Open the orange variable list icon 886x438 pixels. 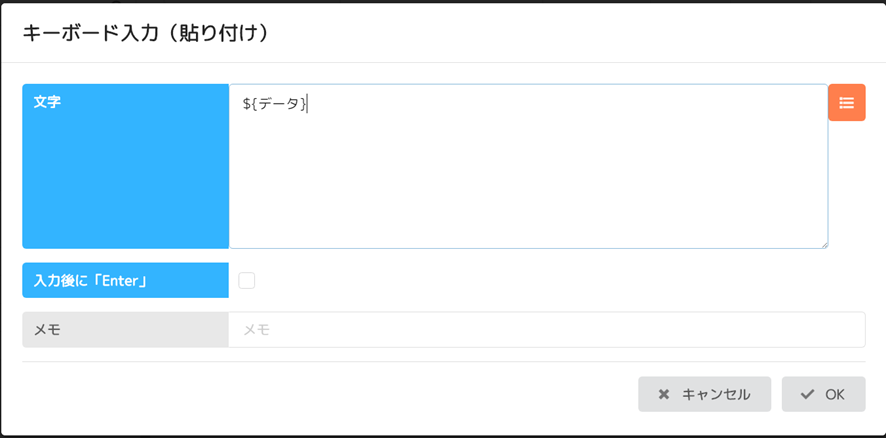point(846,102)
